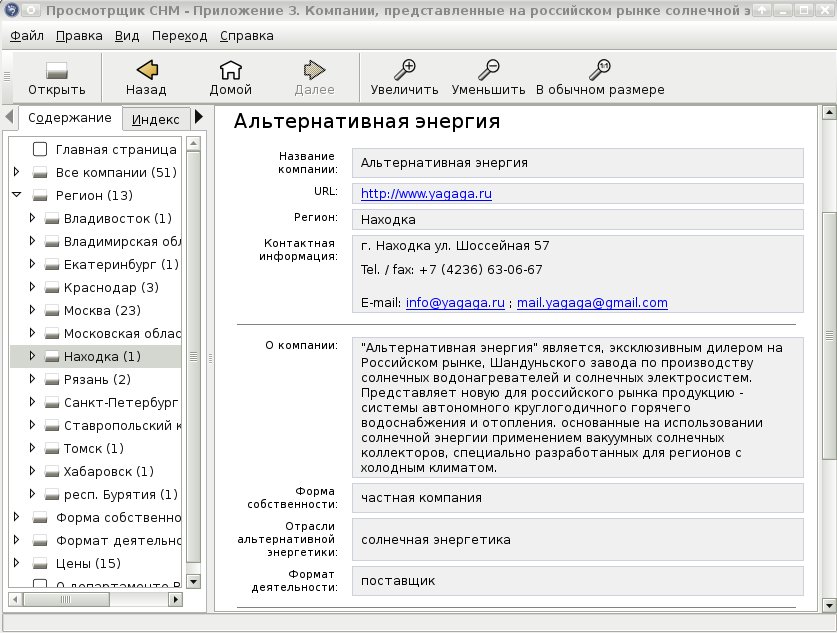
Task: Reset zoom with В обычном размере
Action: tap(601, 78)
